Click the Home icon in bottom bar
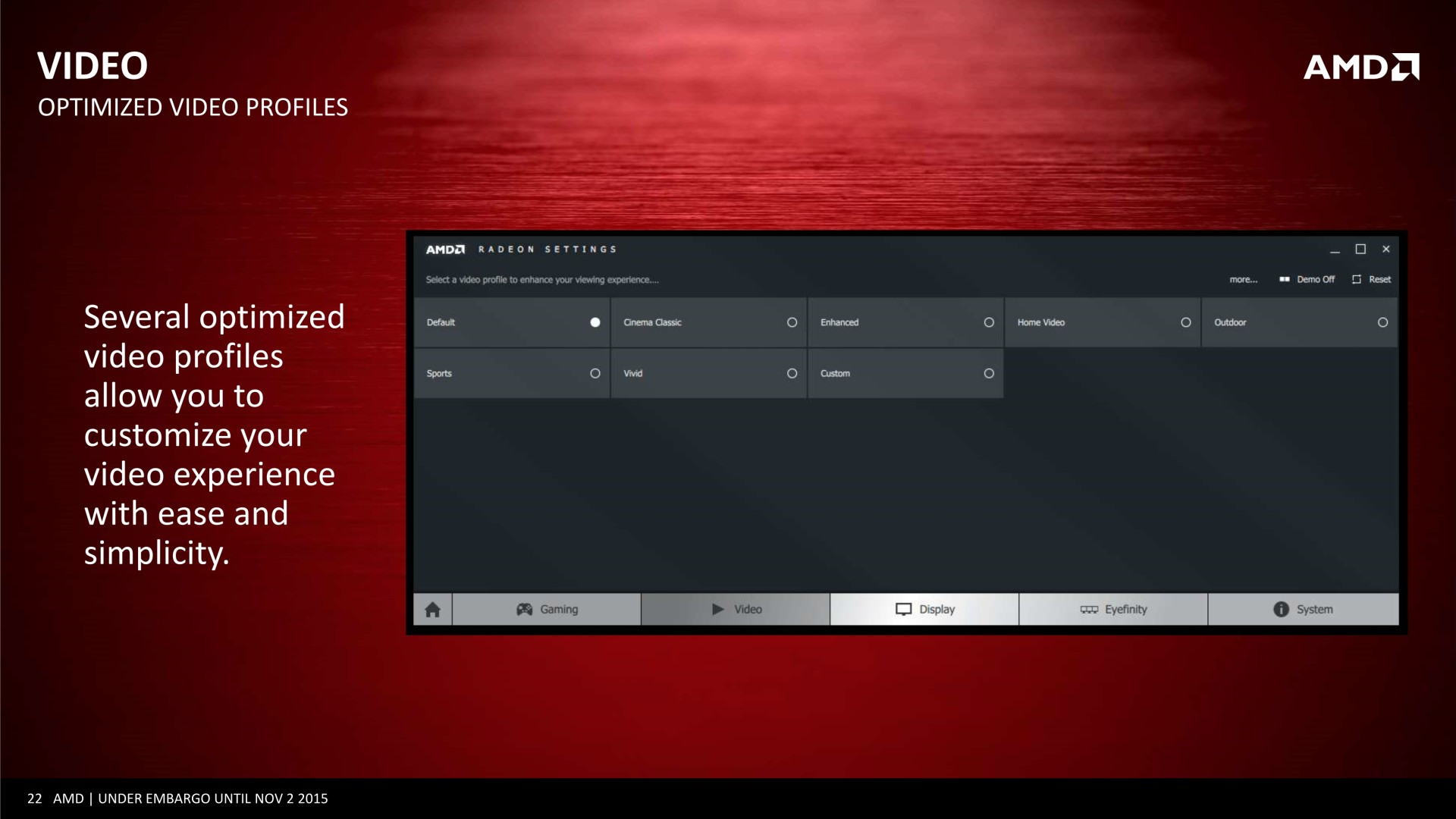 click(x=432, y=610)
